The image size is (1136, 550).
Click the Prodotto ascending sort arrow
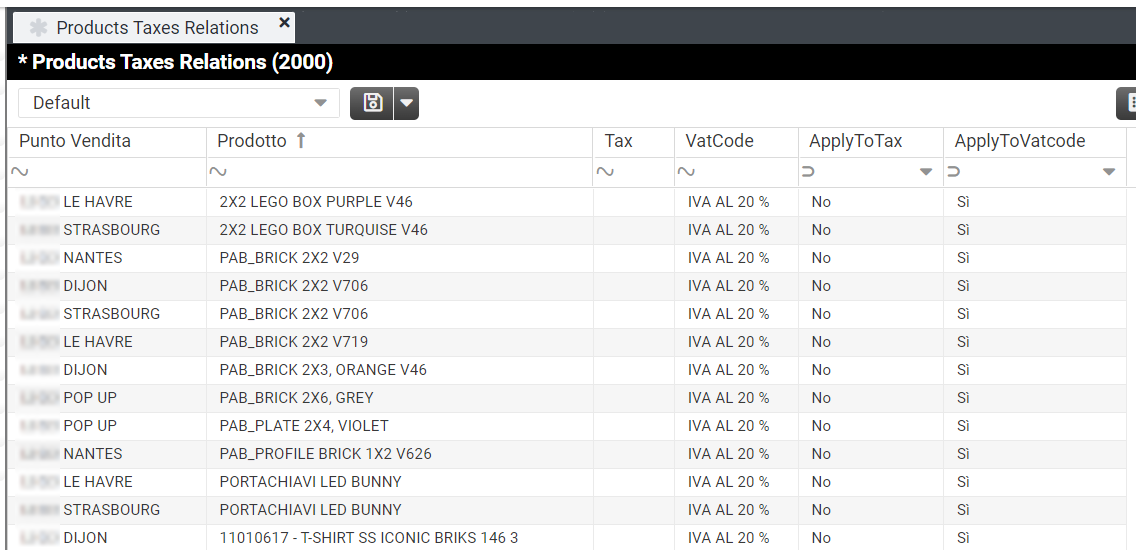301,141
